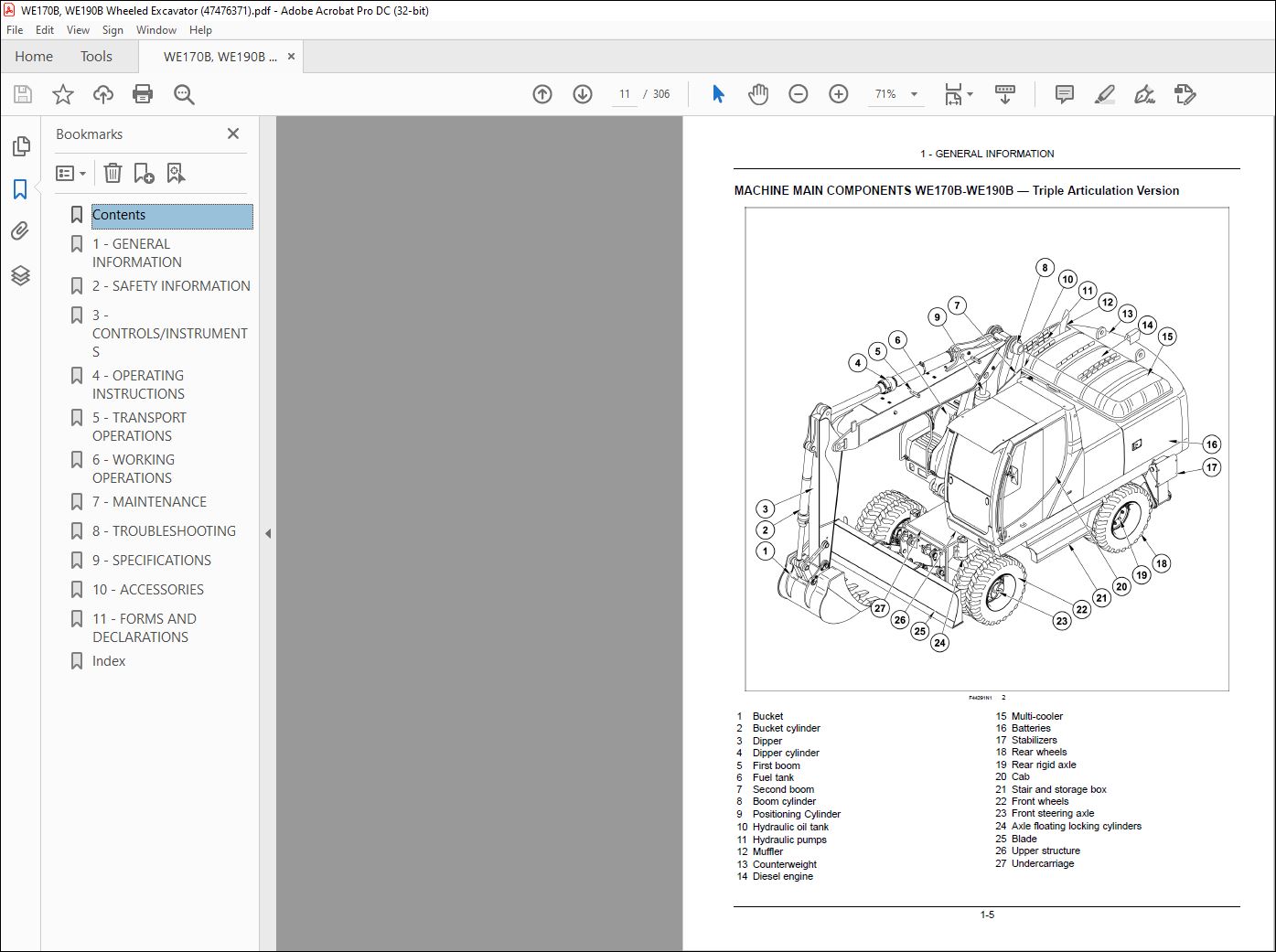This screenshot has height=952, width=1276.
Task: Click the find current bookmark icon
Action: (x=176, y=173)
